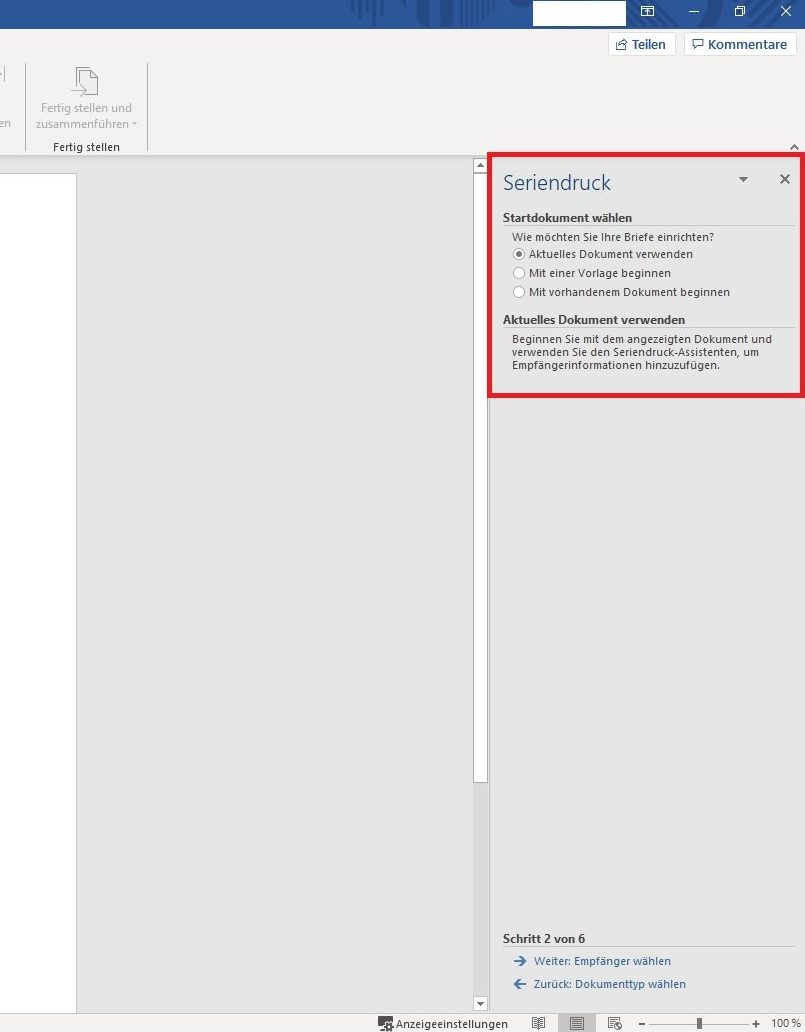Screen dimensions: 805x1032
Task: Open the Kommentare button
Action: point(740,44)
